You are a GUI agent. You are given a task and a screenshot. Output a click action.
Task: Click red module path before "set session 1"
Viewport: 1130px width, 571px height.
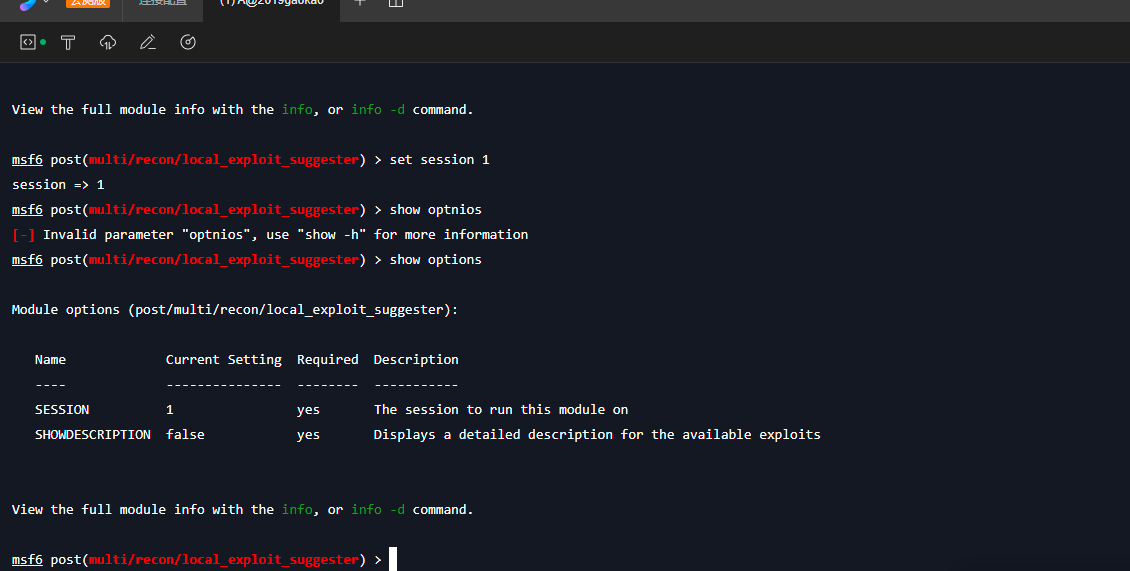[224, 159]
